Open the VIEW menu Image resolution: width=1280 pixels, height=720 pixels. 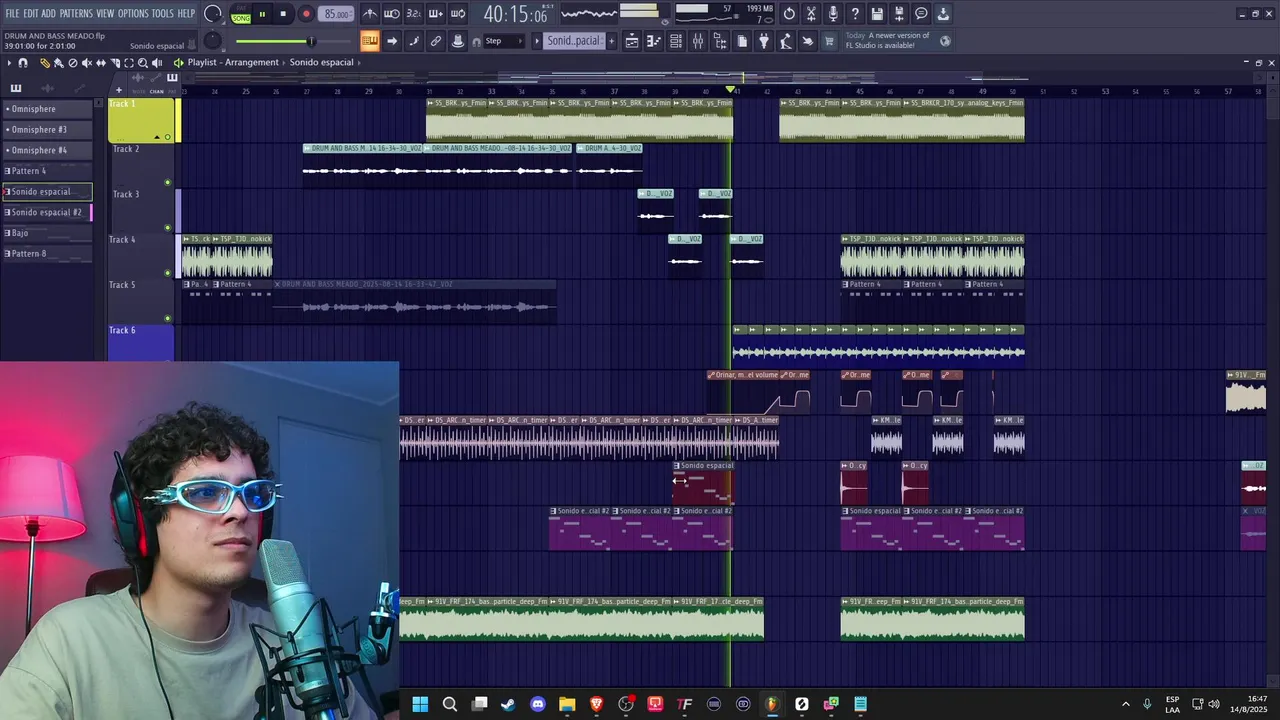tap(105, 14)
